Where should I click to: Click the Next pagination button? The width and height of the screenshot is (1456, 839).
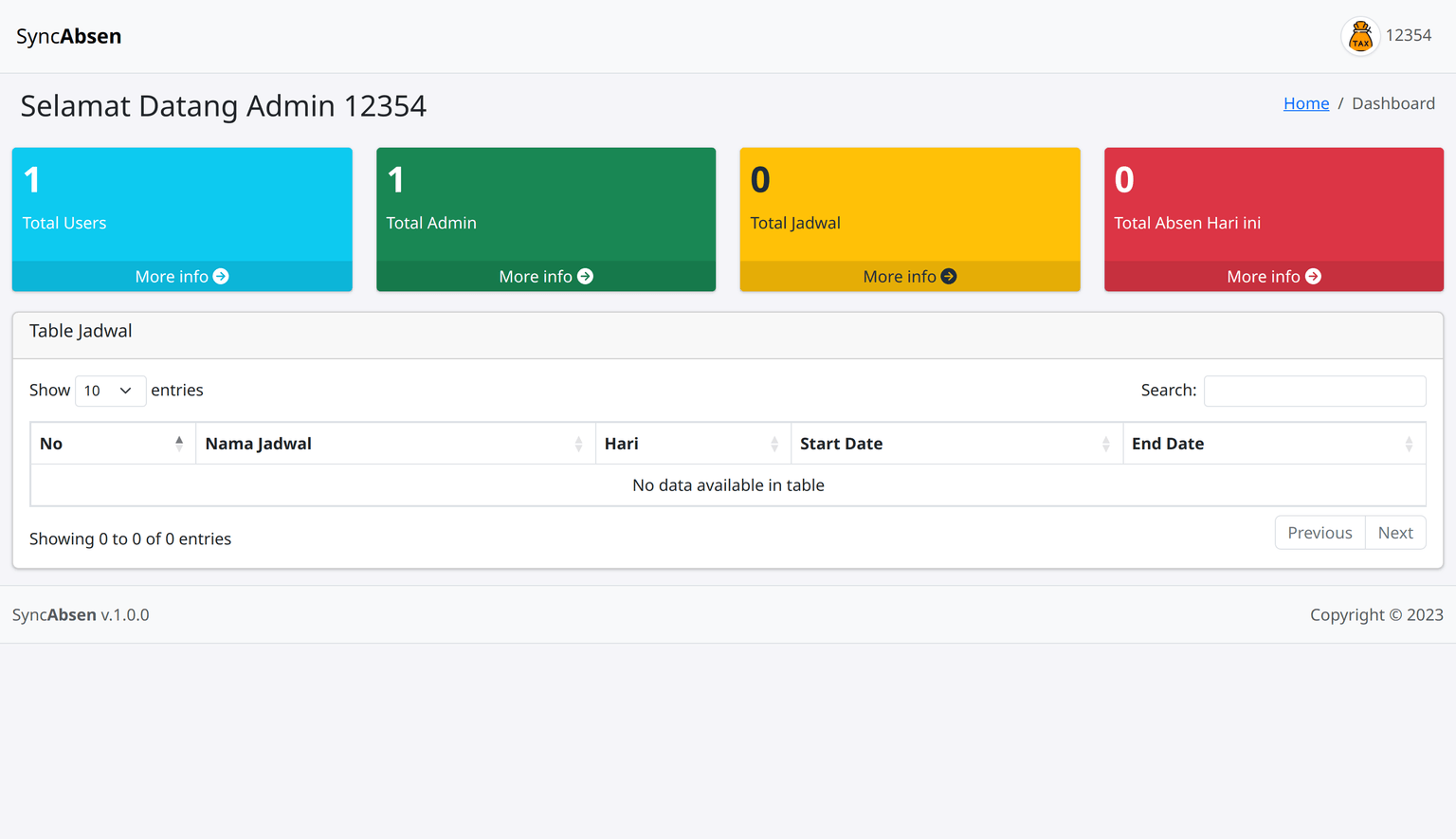coord(1394,533)
